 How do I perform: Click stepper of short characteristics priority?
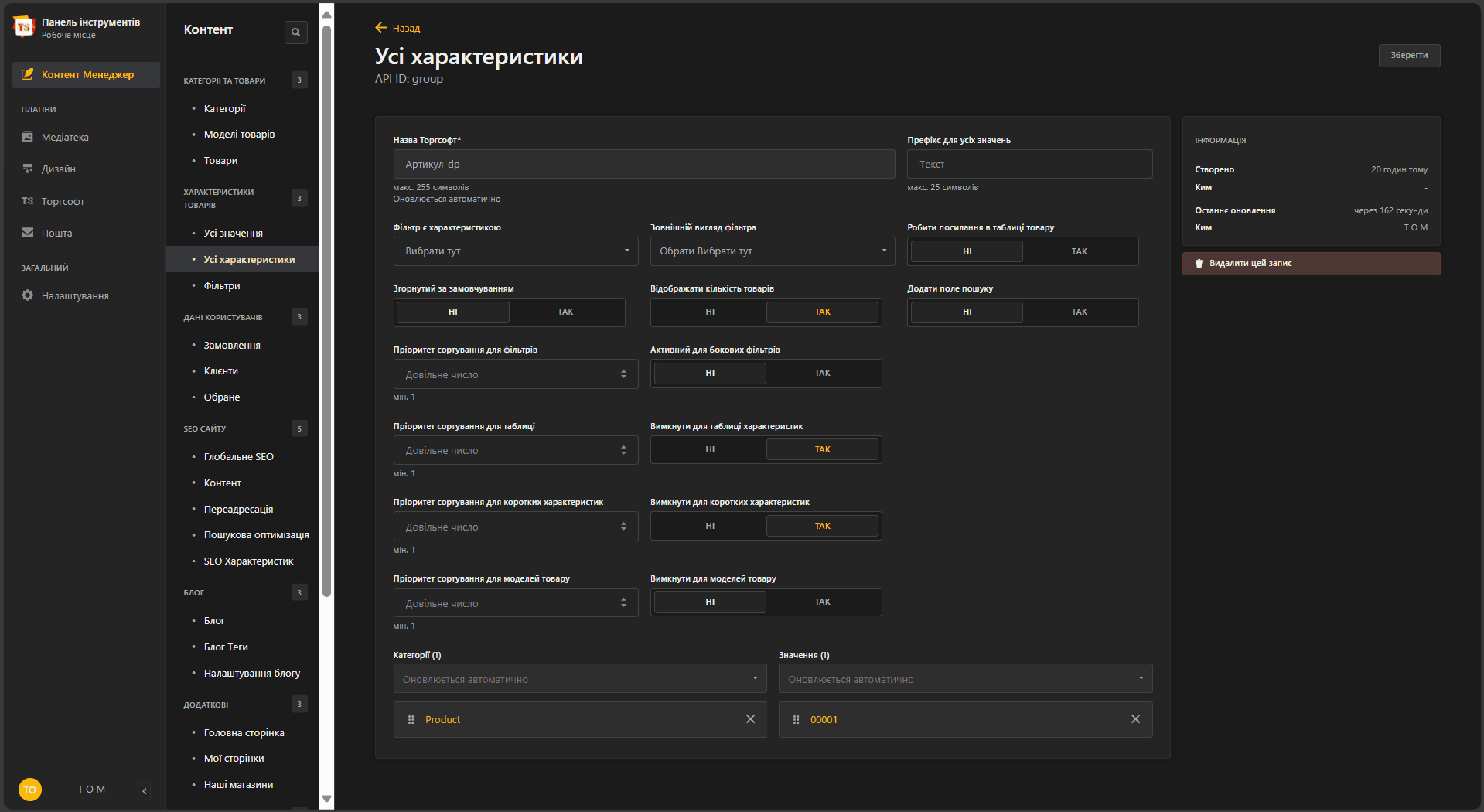(623, 527)
